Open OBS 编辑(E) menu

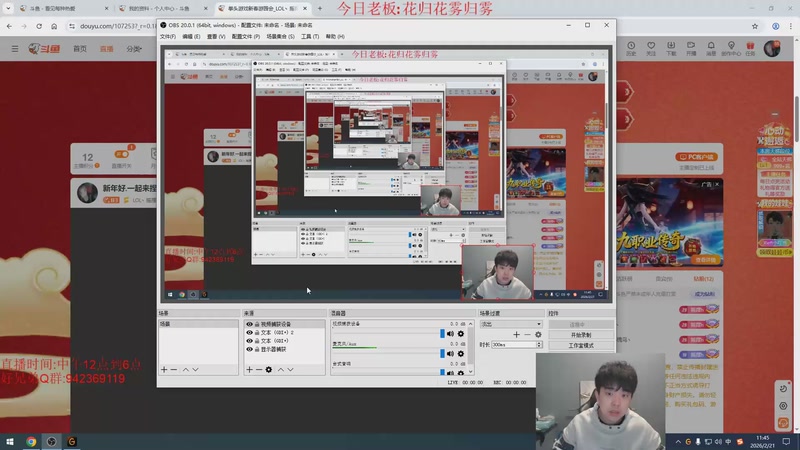191,37
